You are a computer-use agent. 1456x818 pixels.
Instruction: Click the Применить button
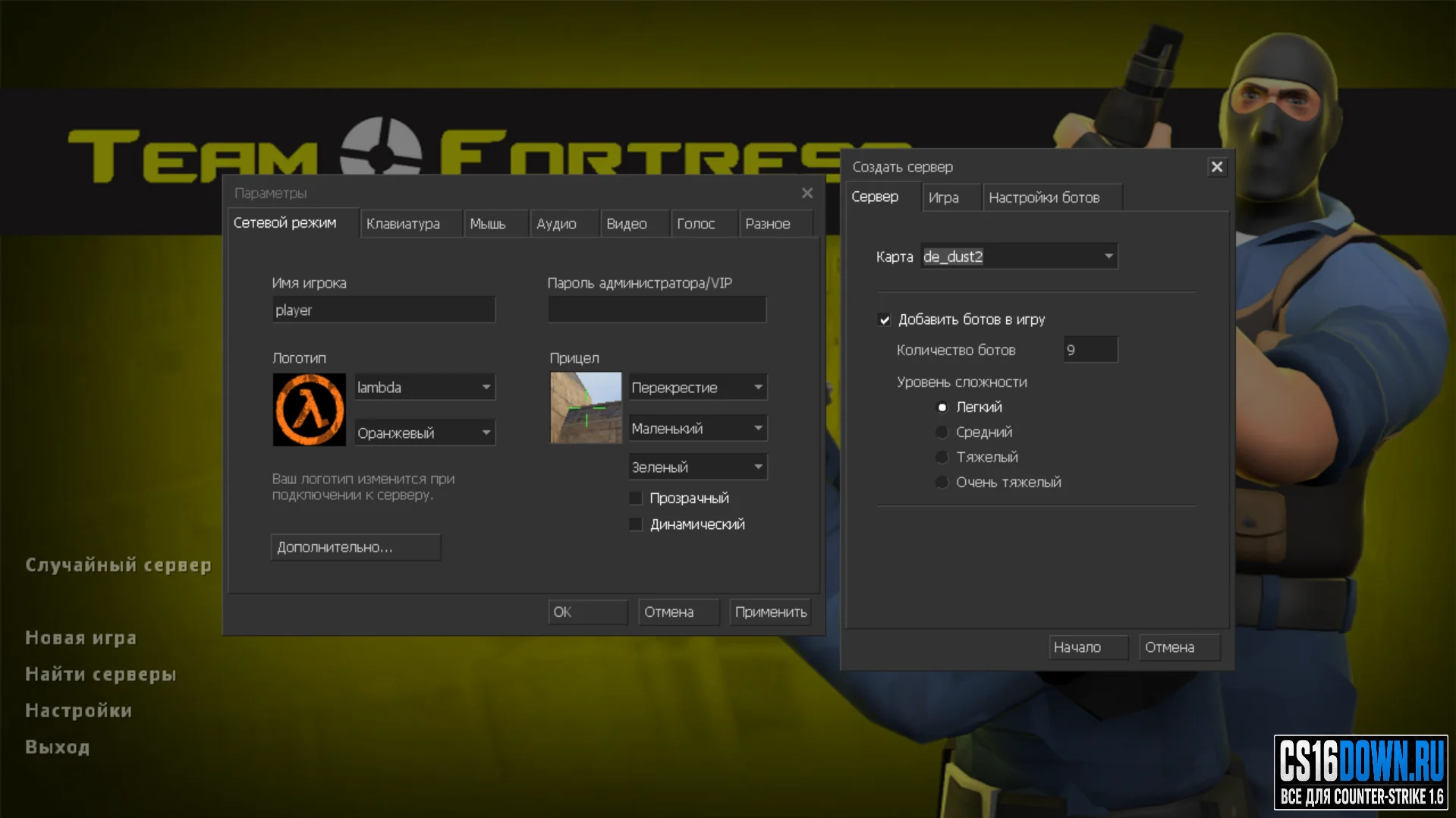[770, 612]
